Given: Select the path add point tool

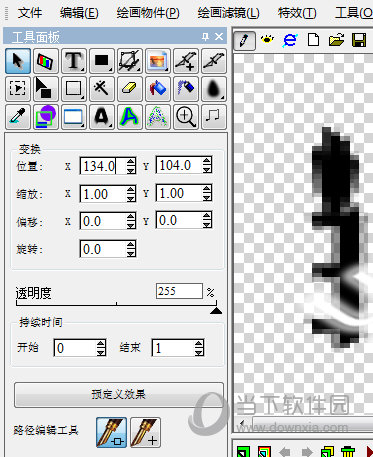Looking at the screenshot, I should (x=145, y=432).
